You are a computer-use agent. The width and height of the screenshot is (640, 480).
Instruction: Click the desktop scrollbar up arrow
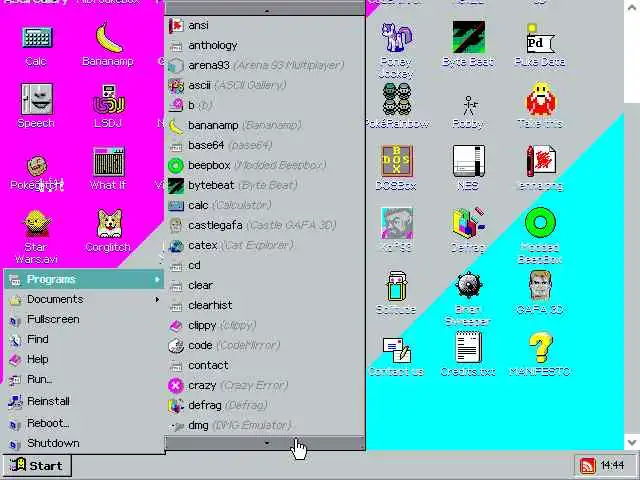(632, 7)
